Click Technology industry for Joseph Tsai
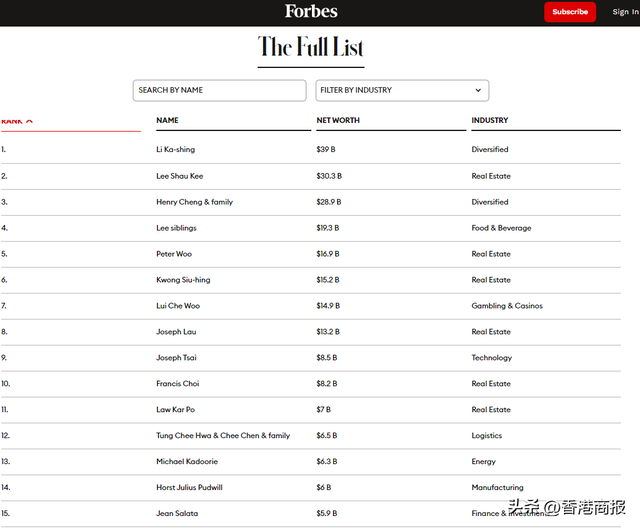This screenshot has width=640, height=529. (491, 358)
